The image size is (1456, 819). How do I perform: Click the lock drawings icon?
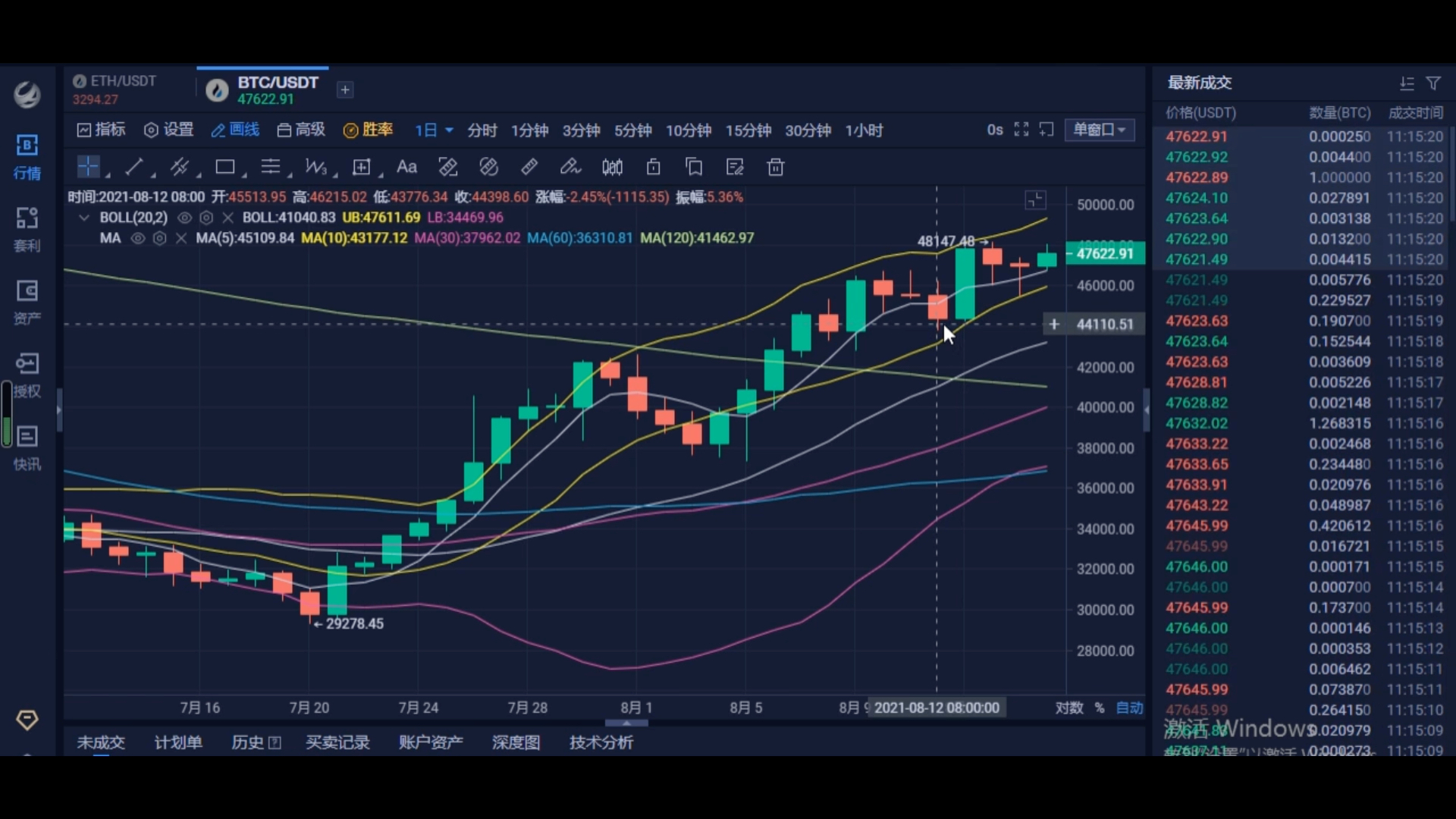(653, 167)
